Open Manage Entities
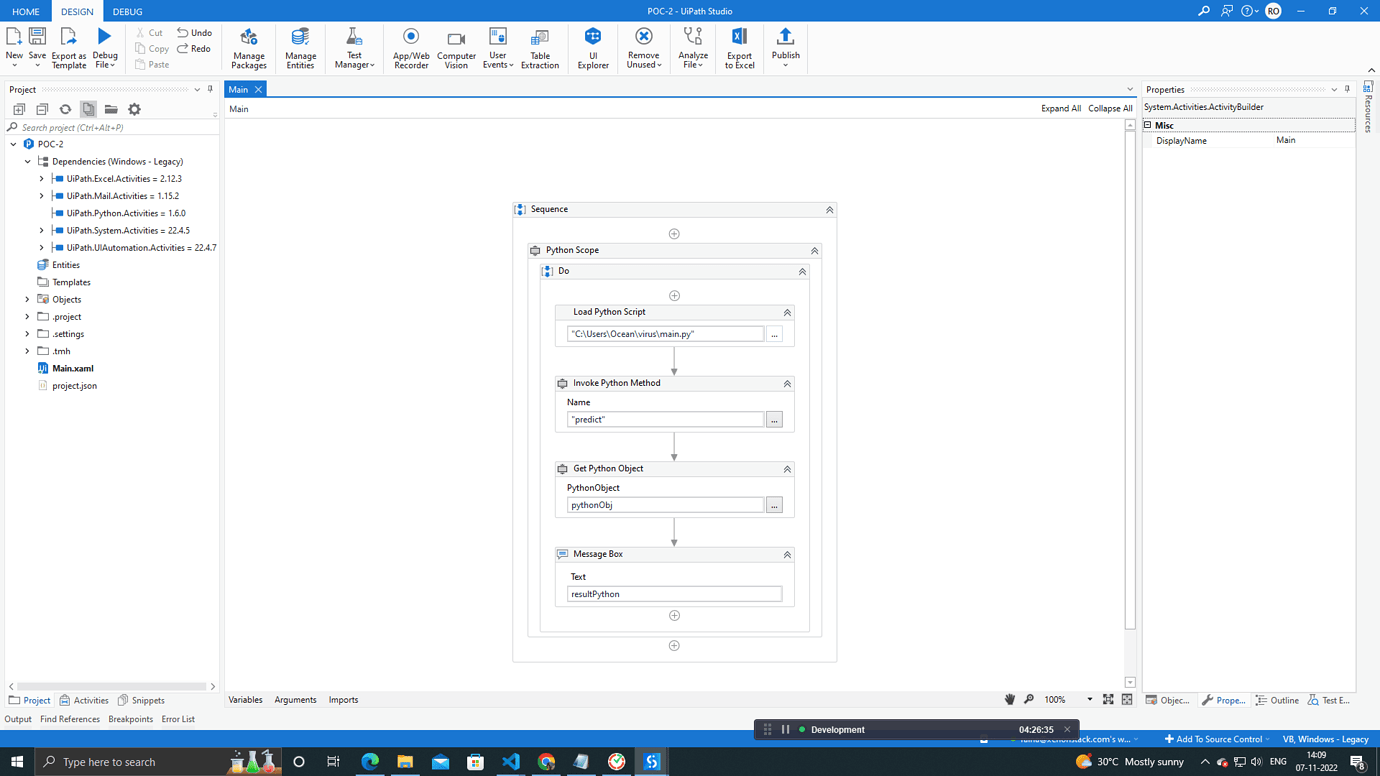 300,48
